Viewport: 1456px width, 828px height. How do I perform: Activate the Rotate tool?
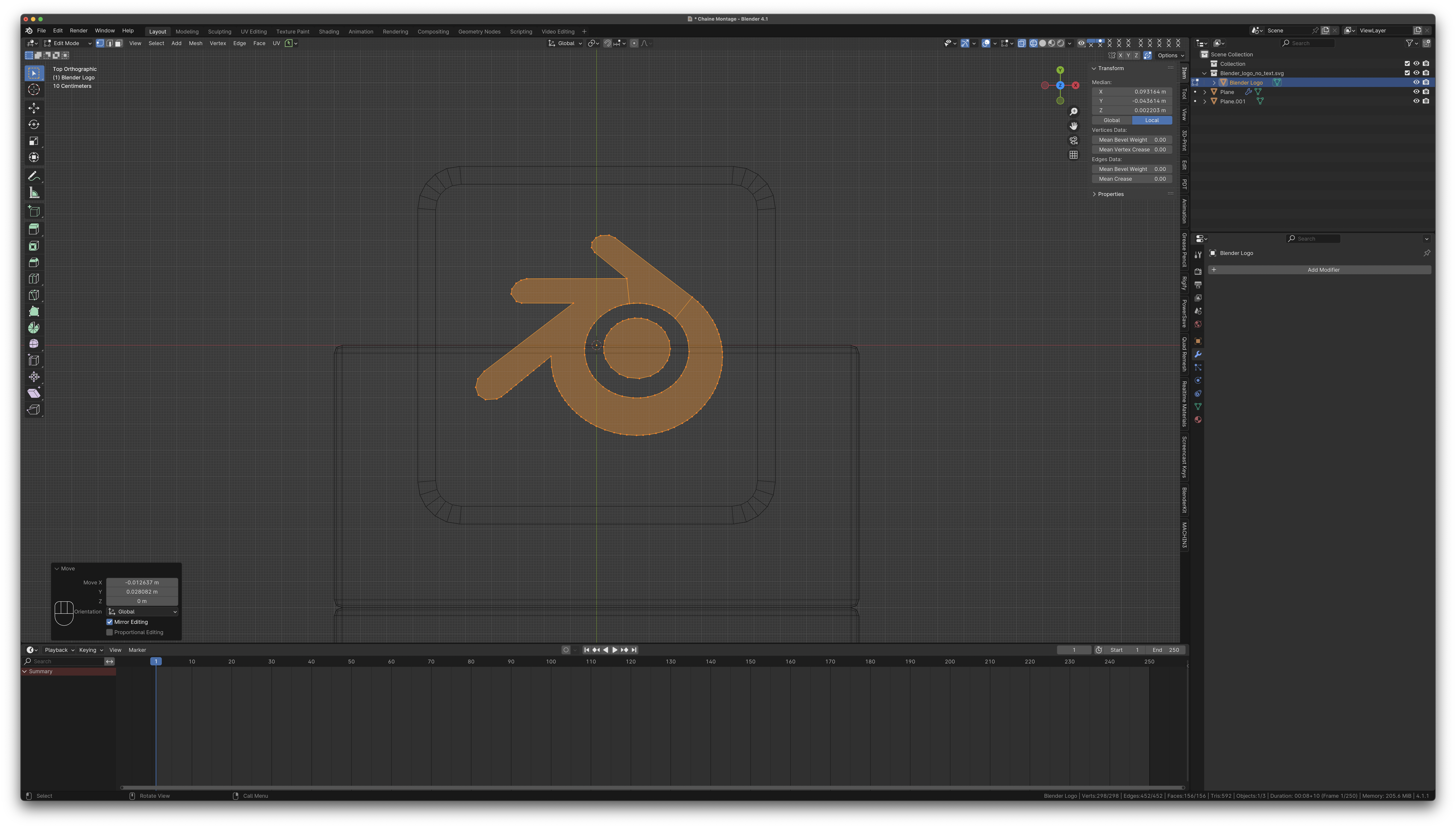[34, 125]
